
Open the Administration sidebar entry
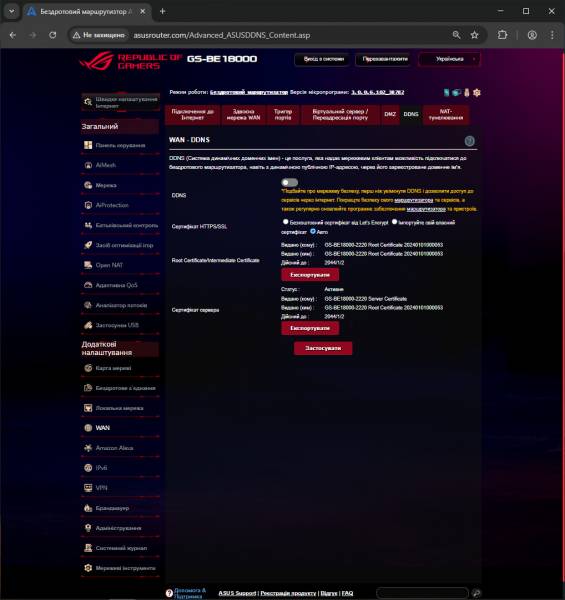tap(120, 528)
